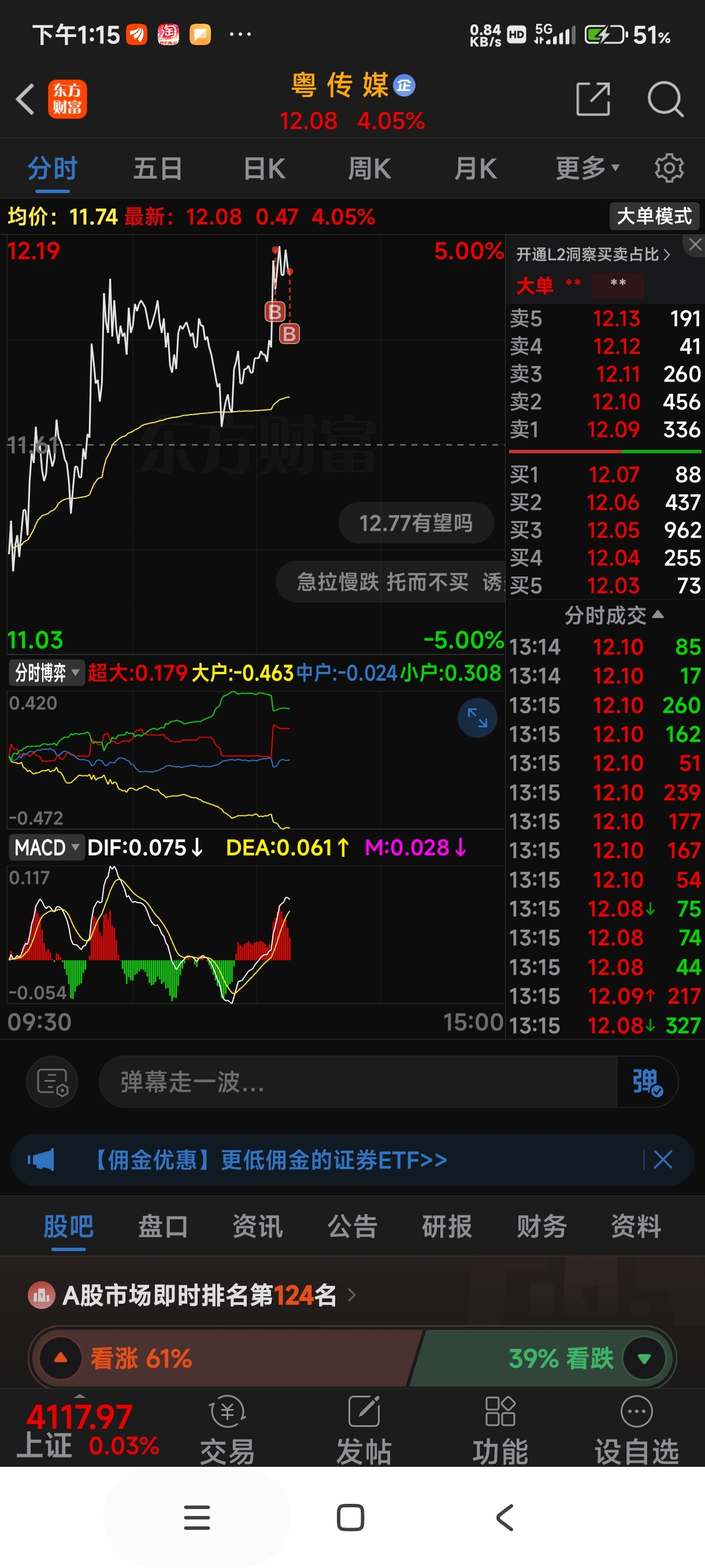Screen dimensions: 705x1568
Task: Open the 功能 functions icon
Action: 500,1429
